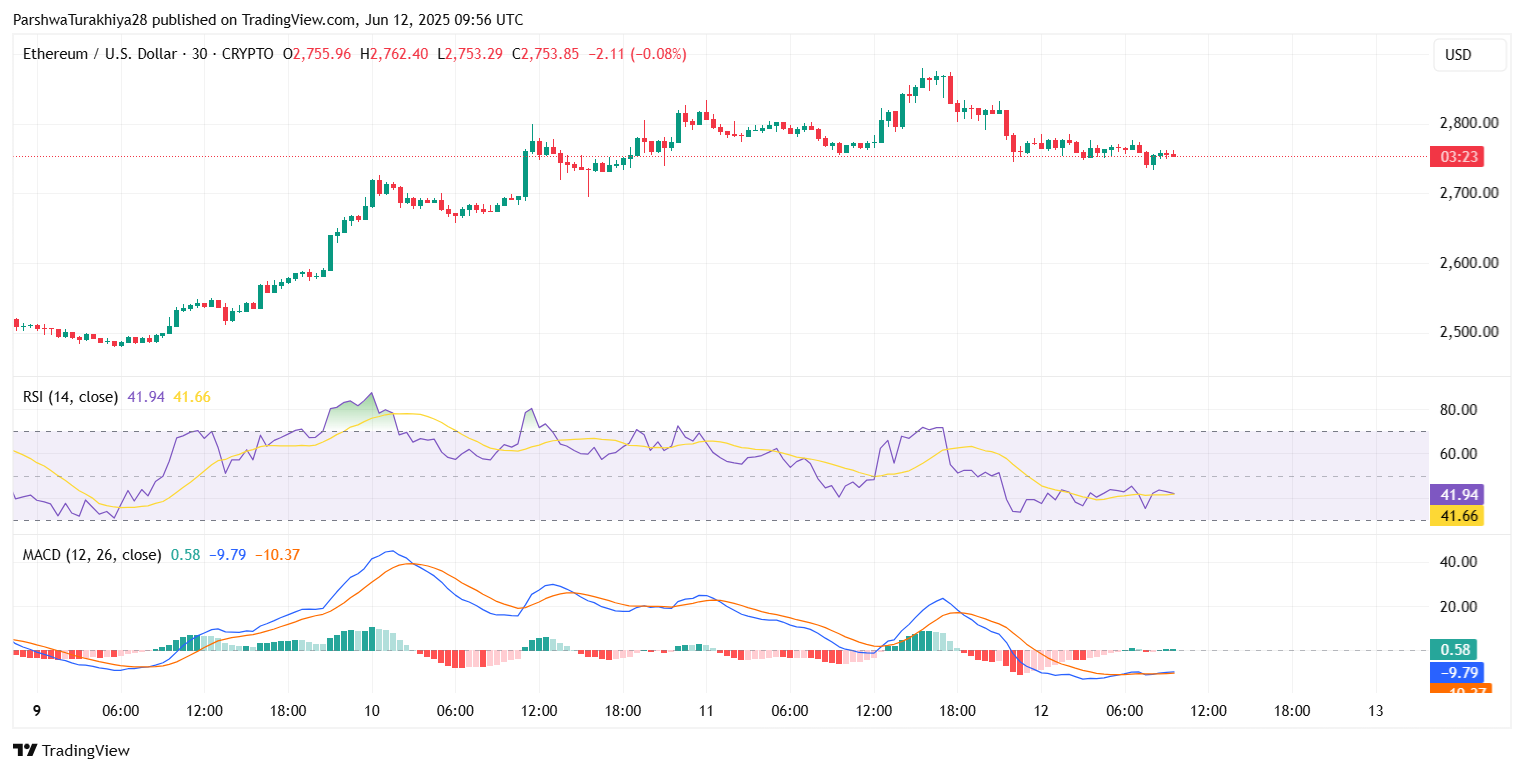Select the MACD (12, 26, close) indicator label
The image size is (1524, 772).
coord(92,554)
